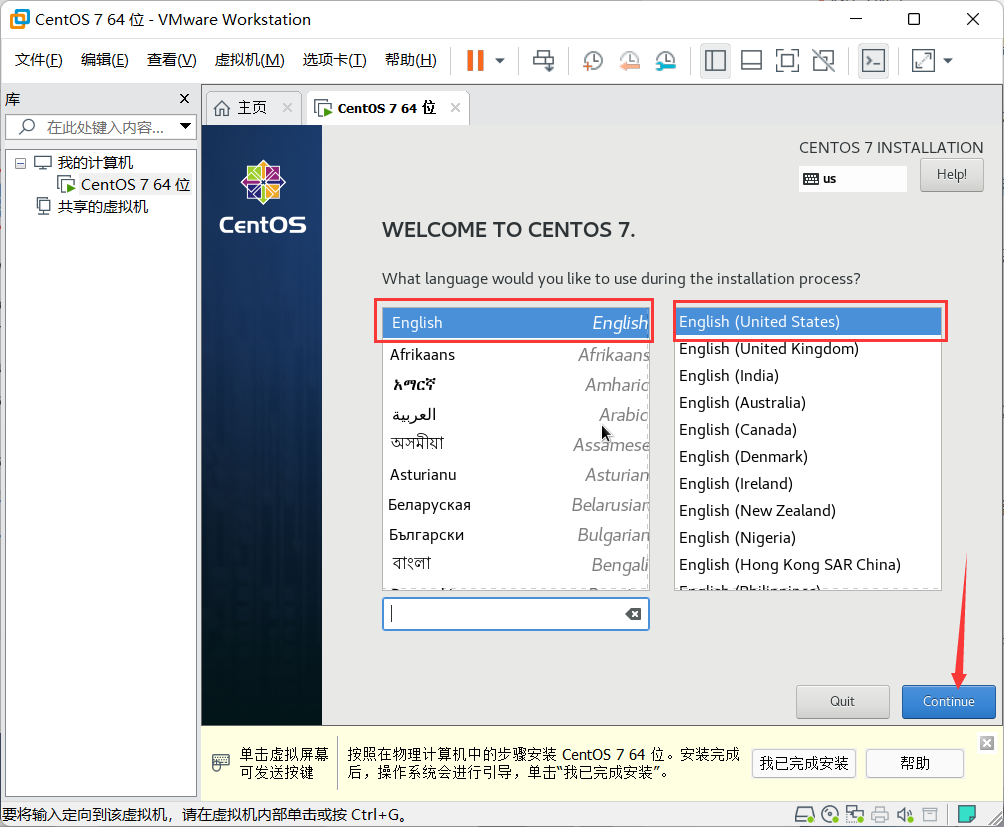Viewport: 1004px width, 827px height.
Task: Select English (Australia) from the locale list
Action: click(742, 402)
